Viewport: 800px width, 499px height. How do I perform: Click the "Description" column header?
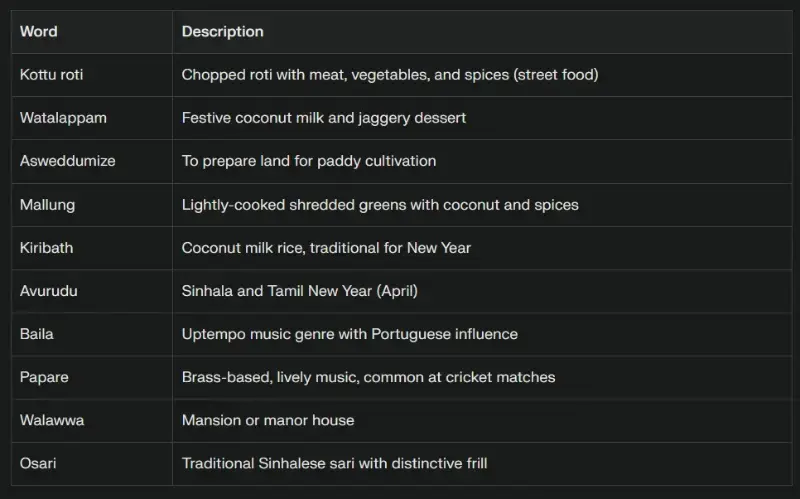[223, 31]
